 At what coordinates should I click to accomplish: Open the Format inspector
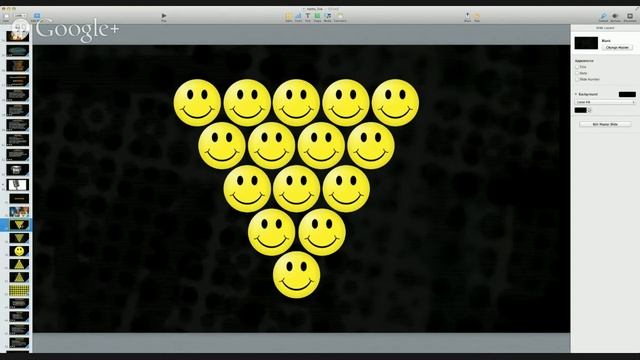coord(603,17)
